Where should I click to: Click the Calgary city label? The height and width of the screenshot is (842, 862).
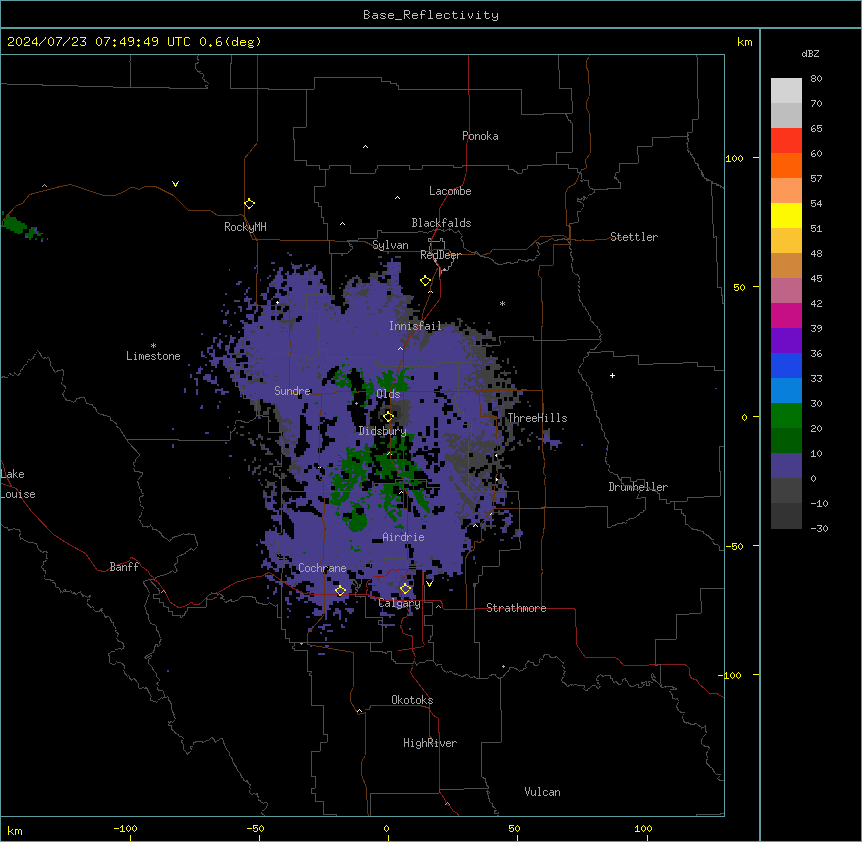[399, 603]
